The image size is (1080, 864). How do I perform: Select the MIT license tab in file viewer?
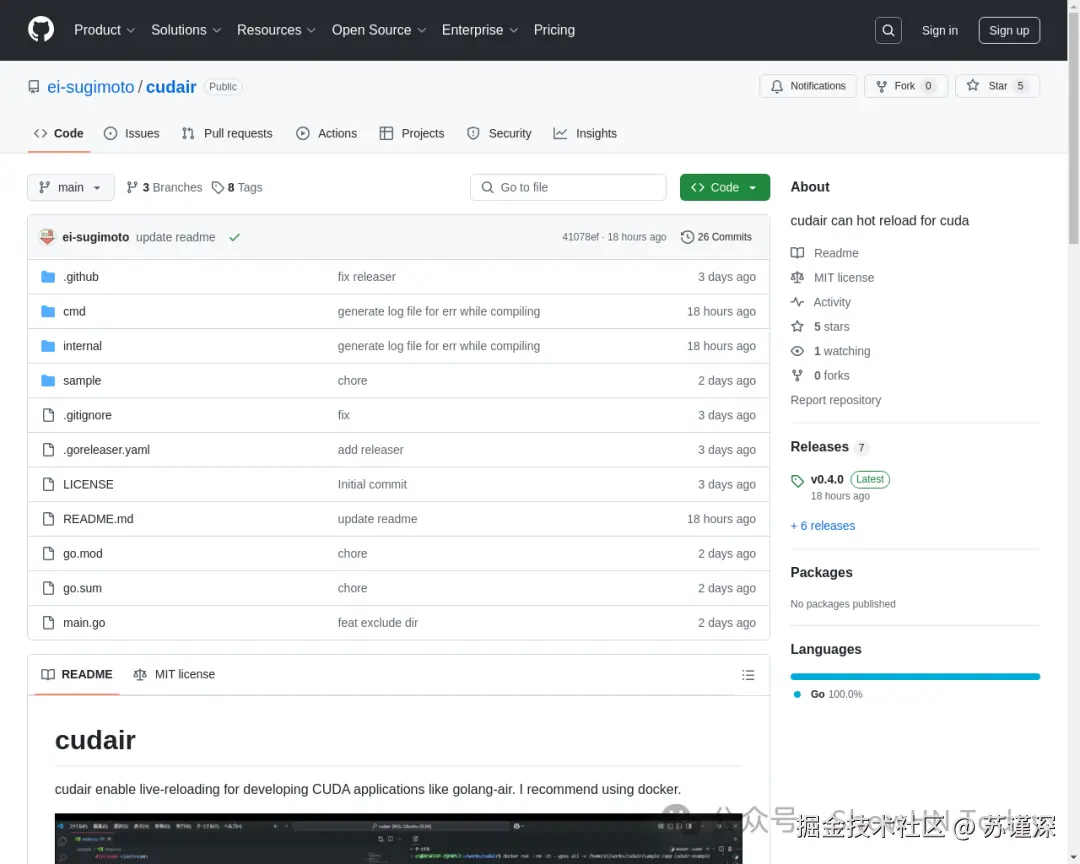174,675
